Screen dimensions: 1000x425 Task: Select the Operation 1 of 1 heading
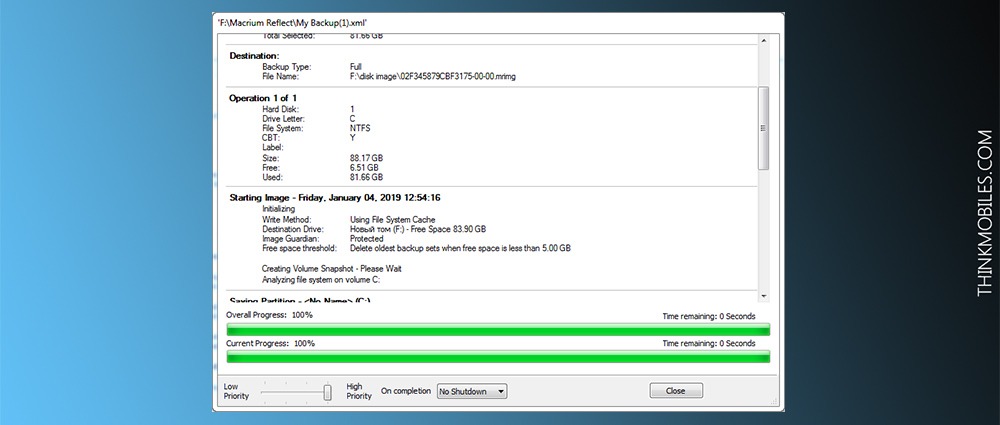coord(263,98)
